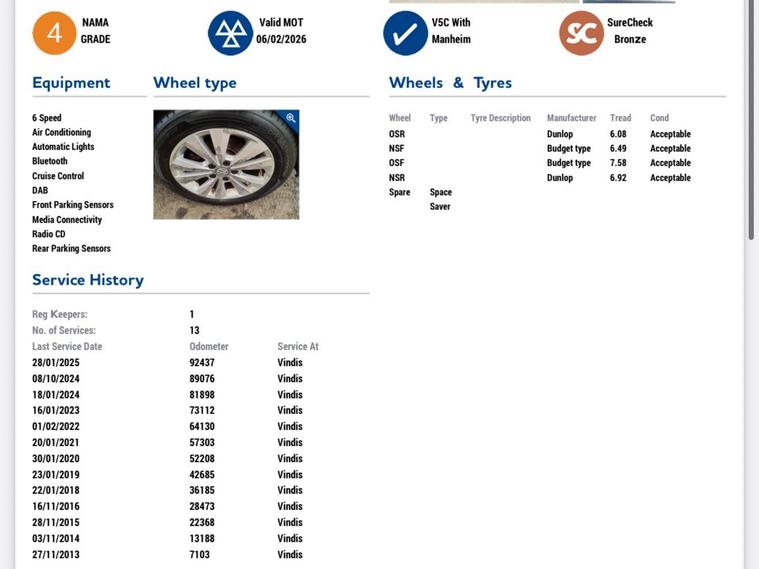Click the Wheel type heading
Screen dimensions: 759x569
click(194, 83)
